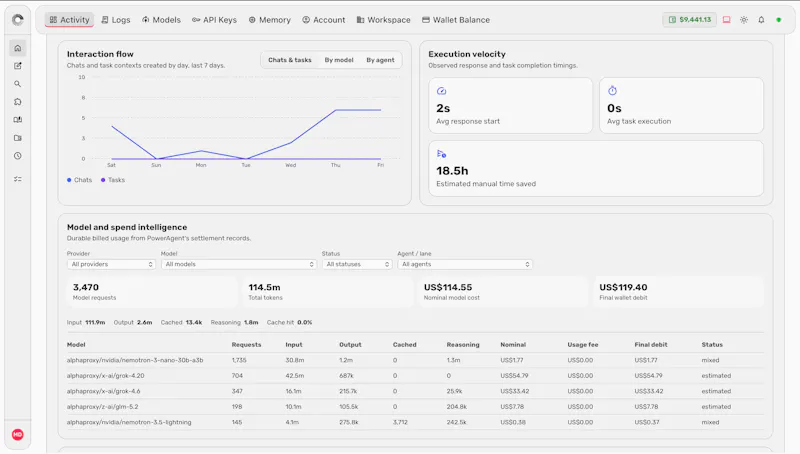Open the All models dropdown
This screenshot has height=454, width=800.
[239, 264]
